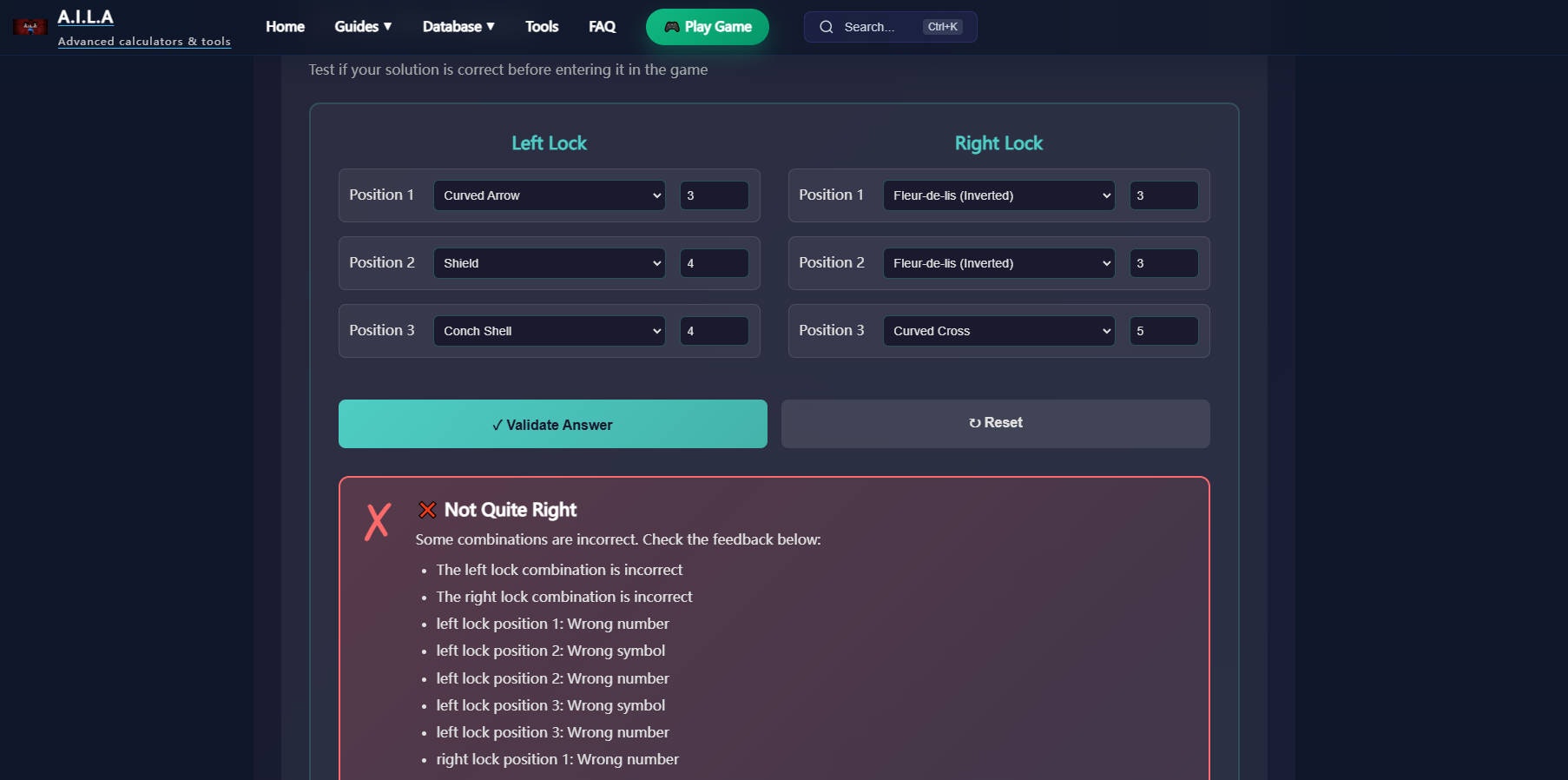
Task: Open the Tools page
Action: pyautogui.click(x=542, y=27)
